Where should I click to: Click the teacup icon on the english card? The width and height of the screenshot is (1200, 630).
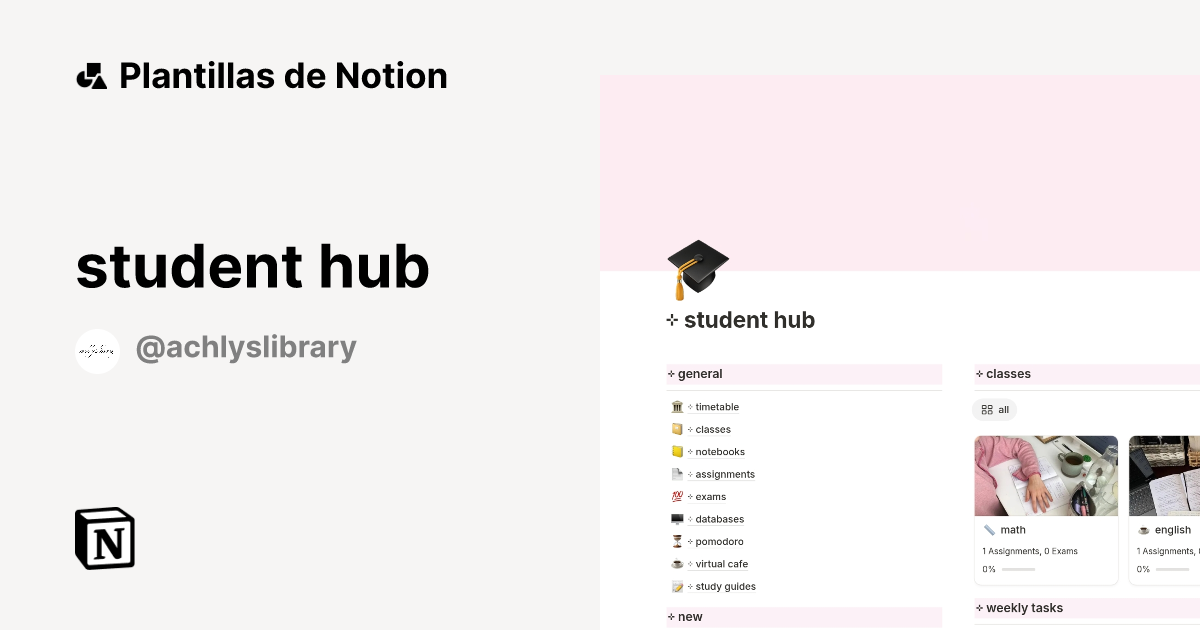(1145, 529)
